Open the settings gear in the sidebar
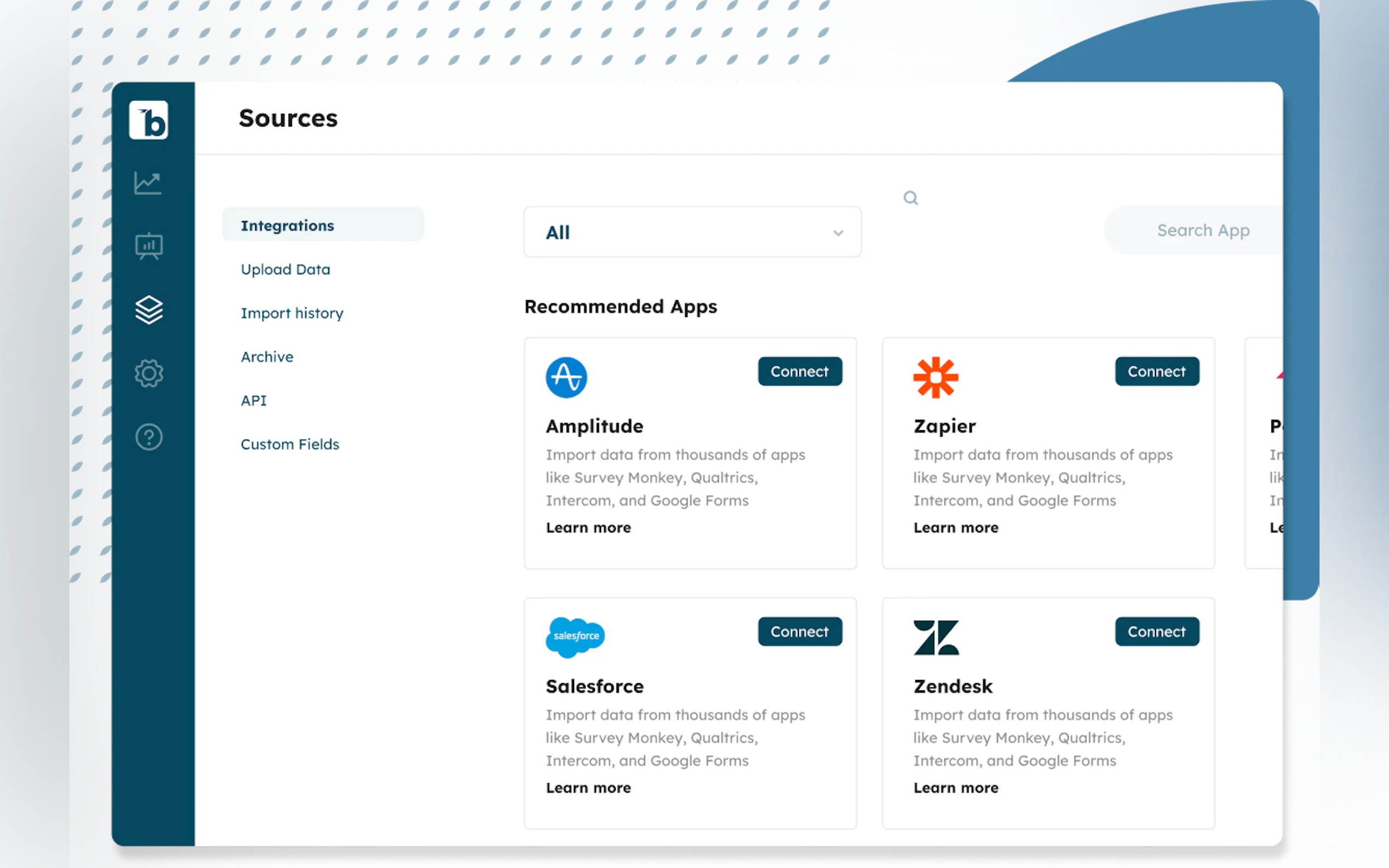This screenshot has height=868, width=1389. click(x=149, y=373)
